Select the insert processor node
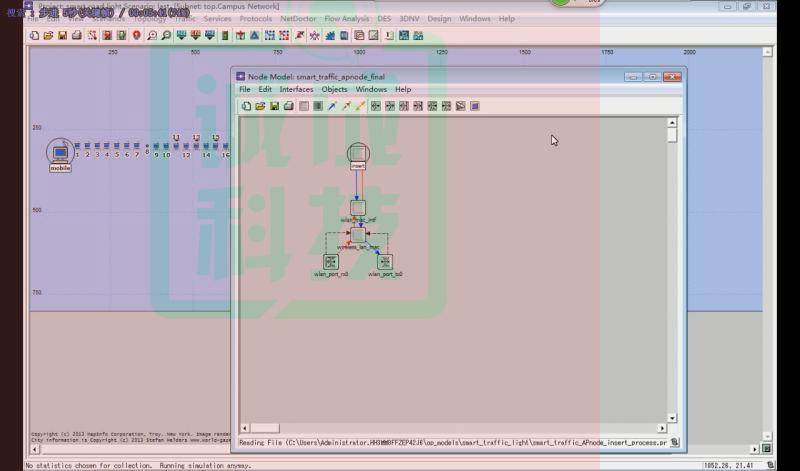The width and height of the screenshot is (800, 471). coord(358,153)
